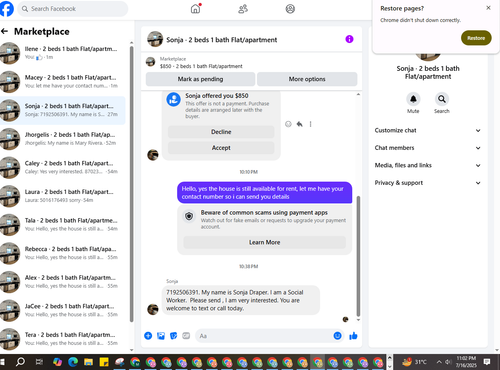
Task: Open Ilene conversation in list
Action: coord(63,53)
